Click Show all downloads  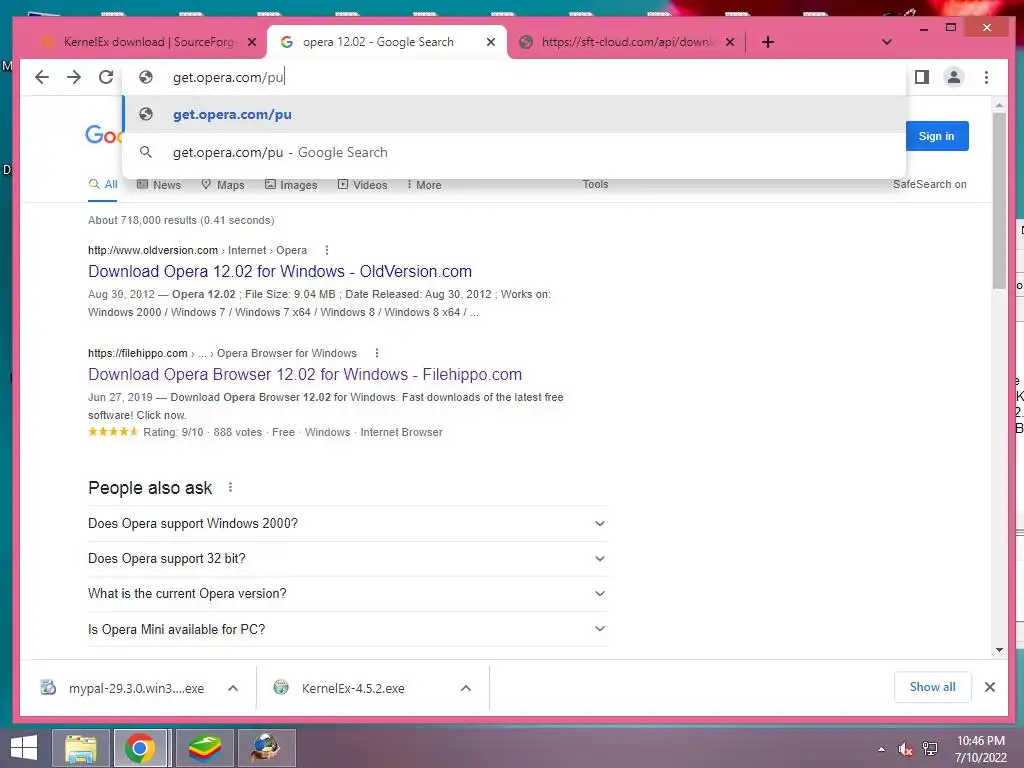(932, 687)
